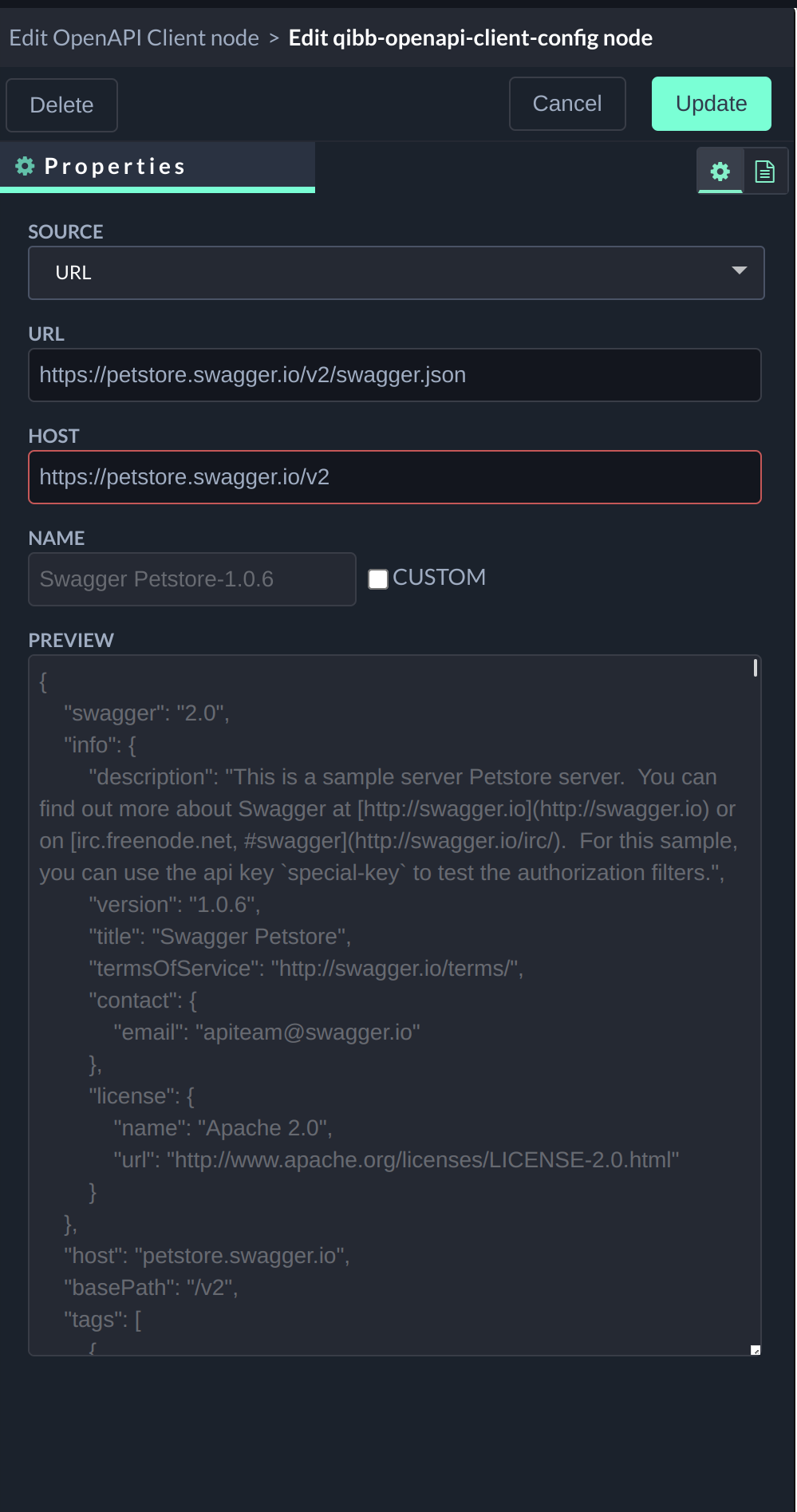This screenshot has height=1512, width=797.
Task: Open node properties via right gear button
Action: [720, 172]
